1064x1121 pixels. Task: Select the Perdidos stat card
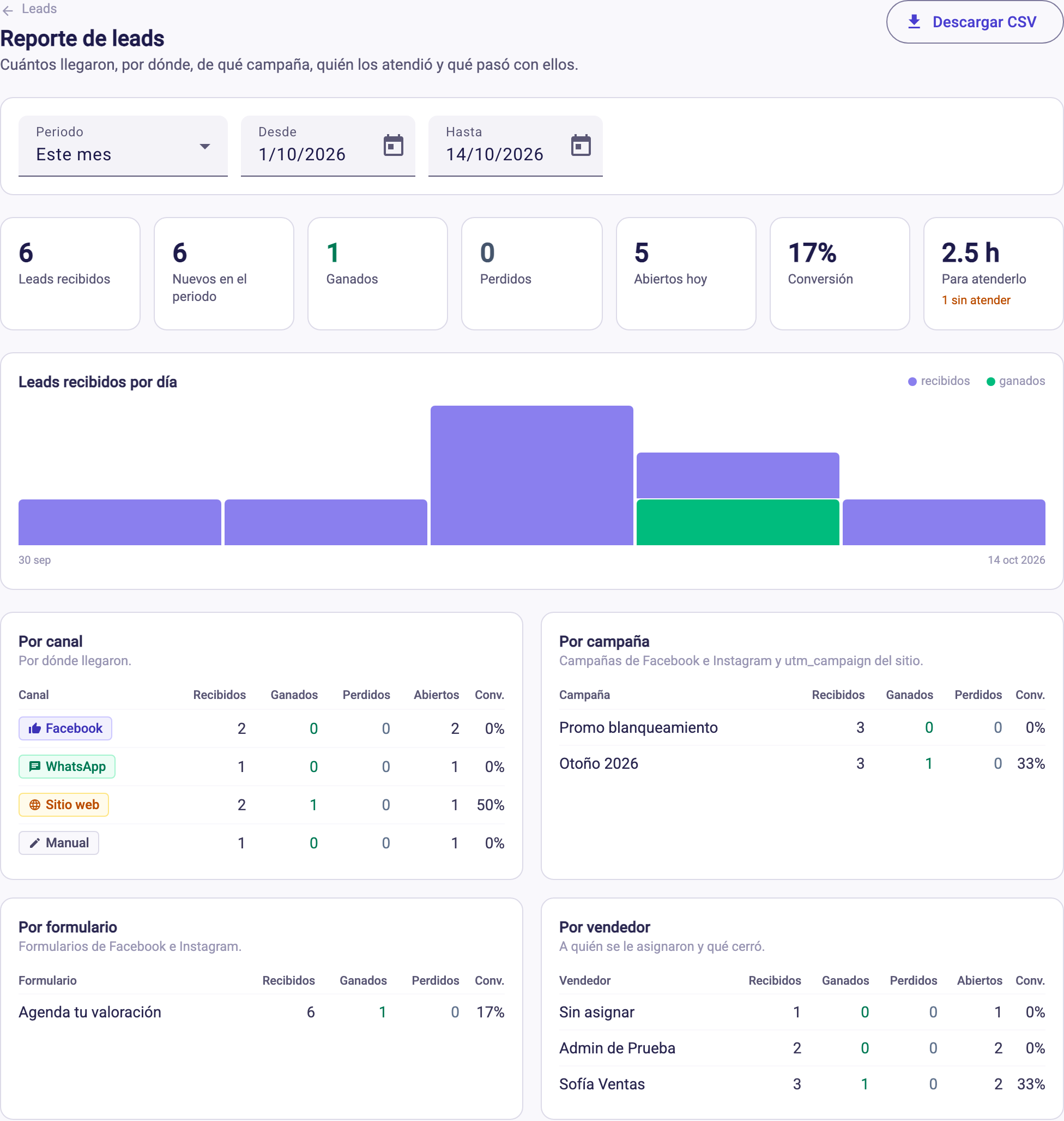point(531,274)
